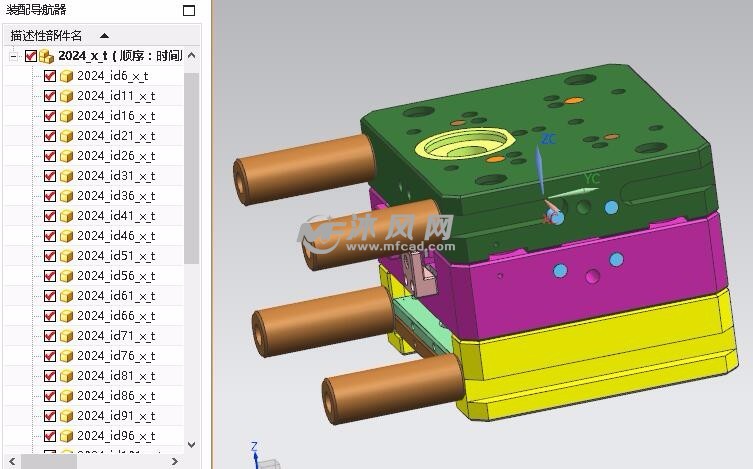Viewport: 753px width, 469px height.
Task: Click the root assembly icon of 2024_x_t
Action: click(x=46, y=56)
